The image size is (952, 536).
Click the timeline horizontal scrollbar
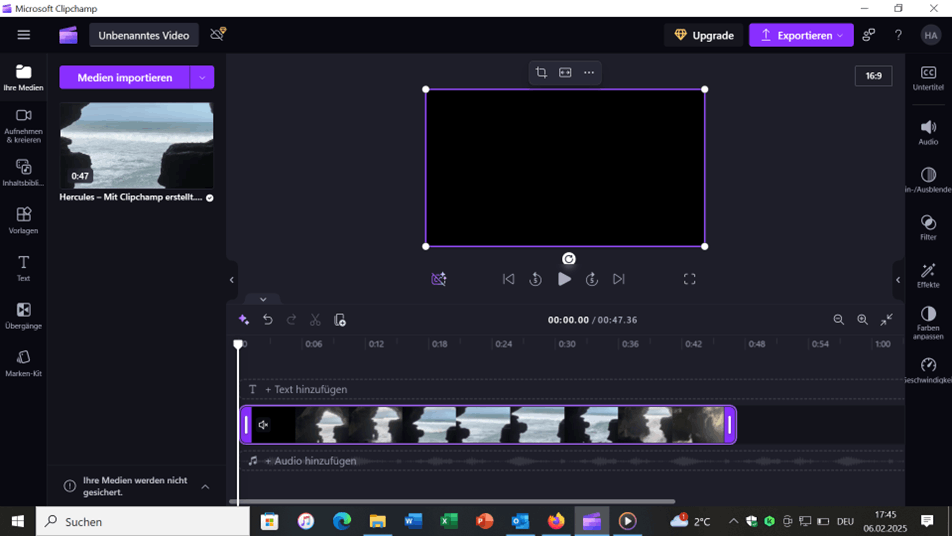pos(452,501)
